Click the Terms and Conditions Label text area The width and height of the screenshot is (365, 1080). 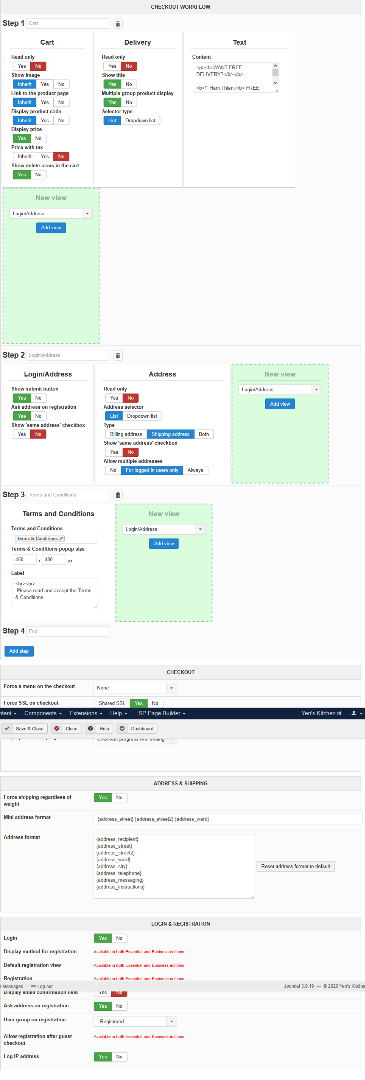pos(54,593)
